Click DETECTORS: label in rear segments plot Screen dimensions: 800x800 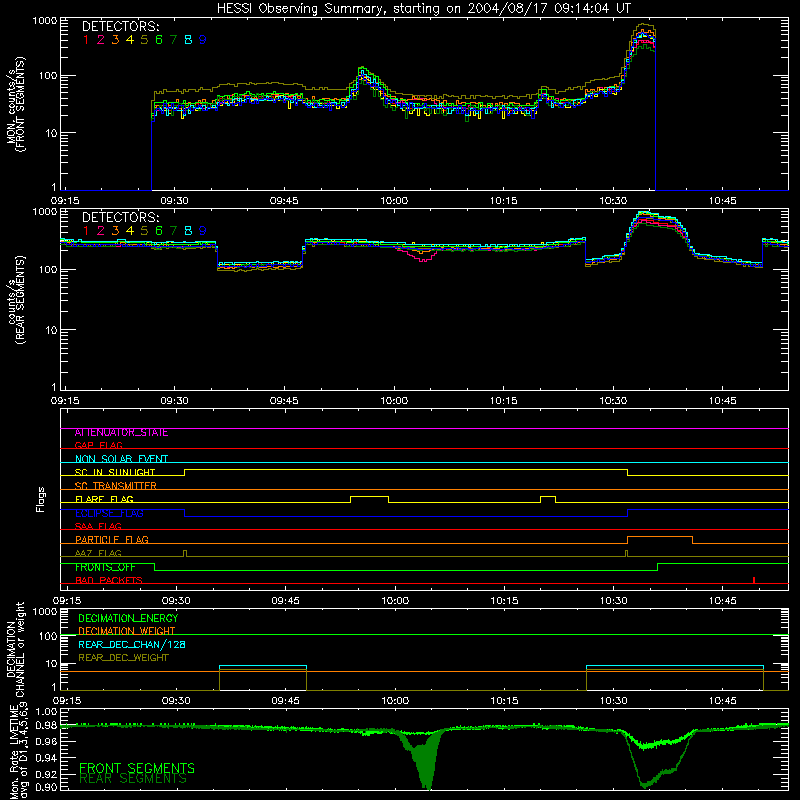120,217
